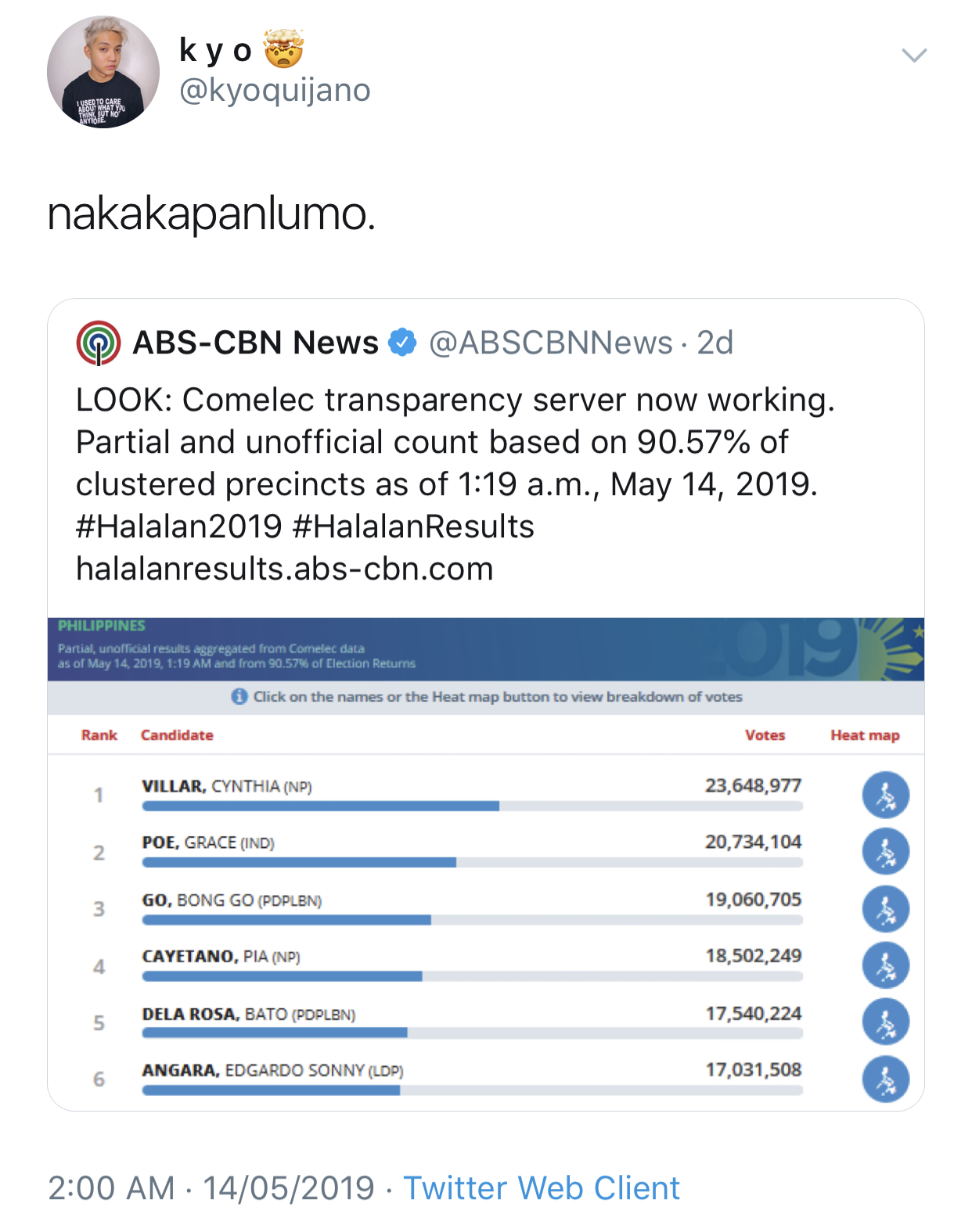Click the blue verified badge
972x1232 pixels.
pos(403,343)
